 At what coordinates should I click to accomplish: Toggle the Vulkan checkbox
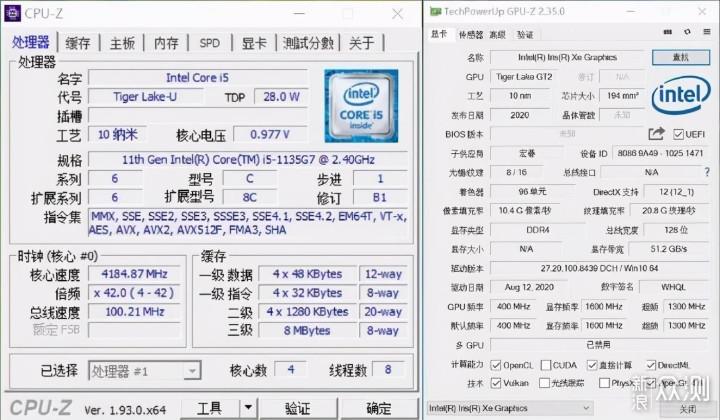pos(495,383)
